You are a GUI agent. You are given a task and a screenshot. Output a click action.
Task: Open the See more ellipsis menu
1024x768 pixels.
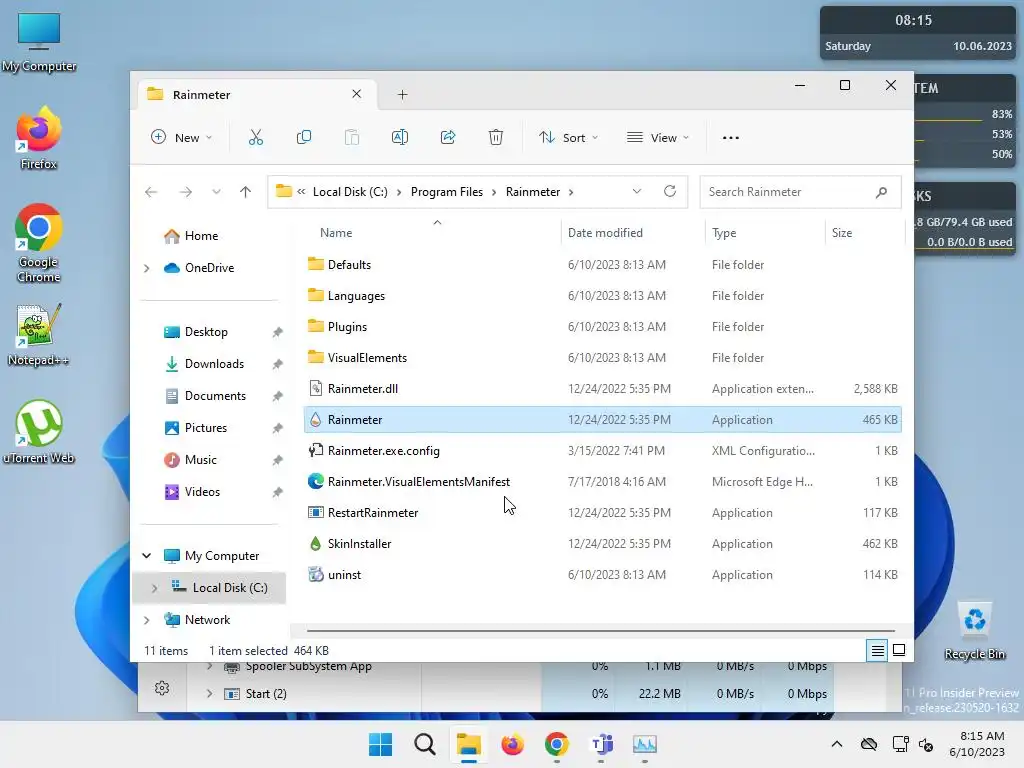(731, 138)
